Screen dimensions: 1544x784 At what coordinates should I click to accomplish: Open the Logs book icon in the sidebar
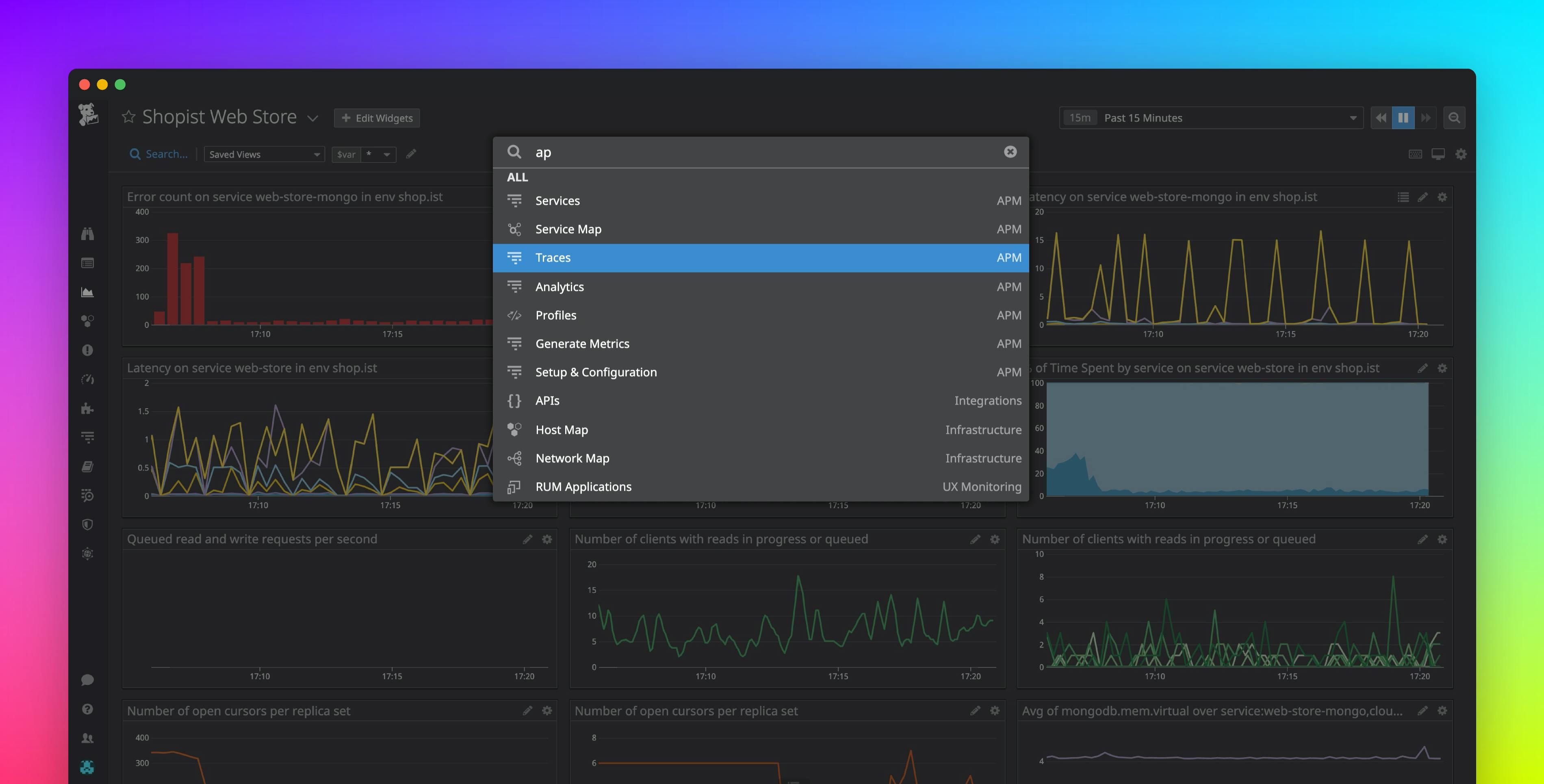87,466
